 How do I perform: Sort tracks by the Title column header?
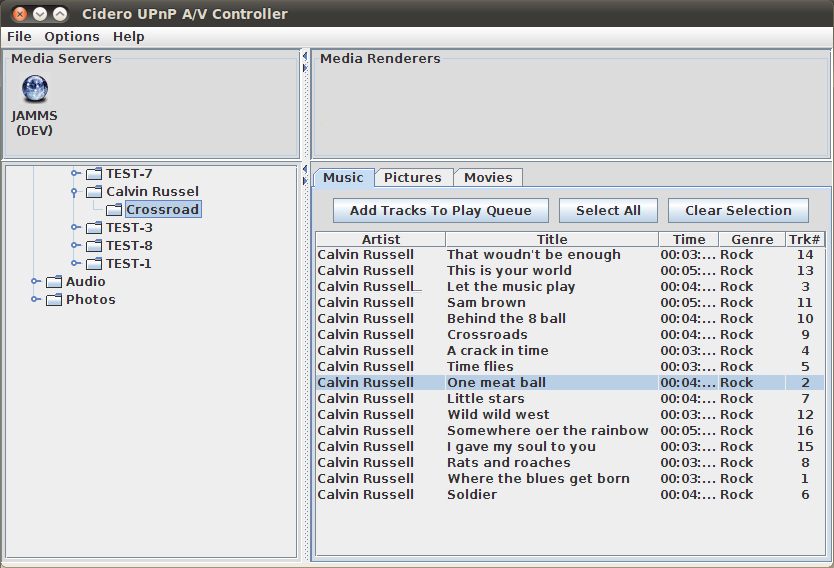coord(552,239)
